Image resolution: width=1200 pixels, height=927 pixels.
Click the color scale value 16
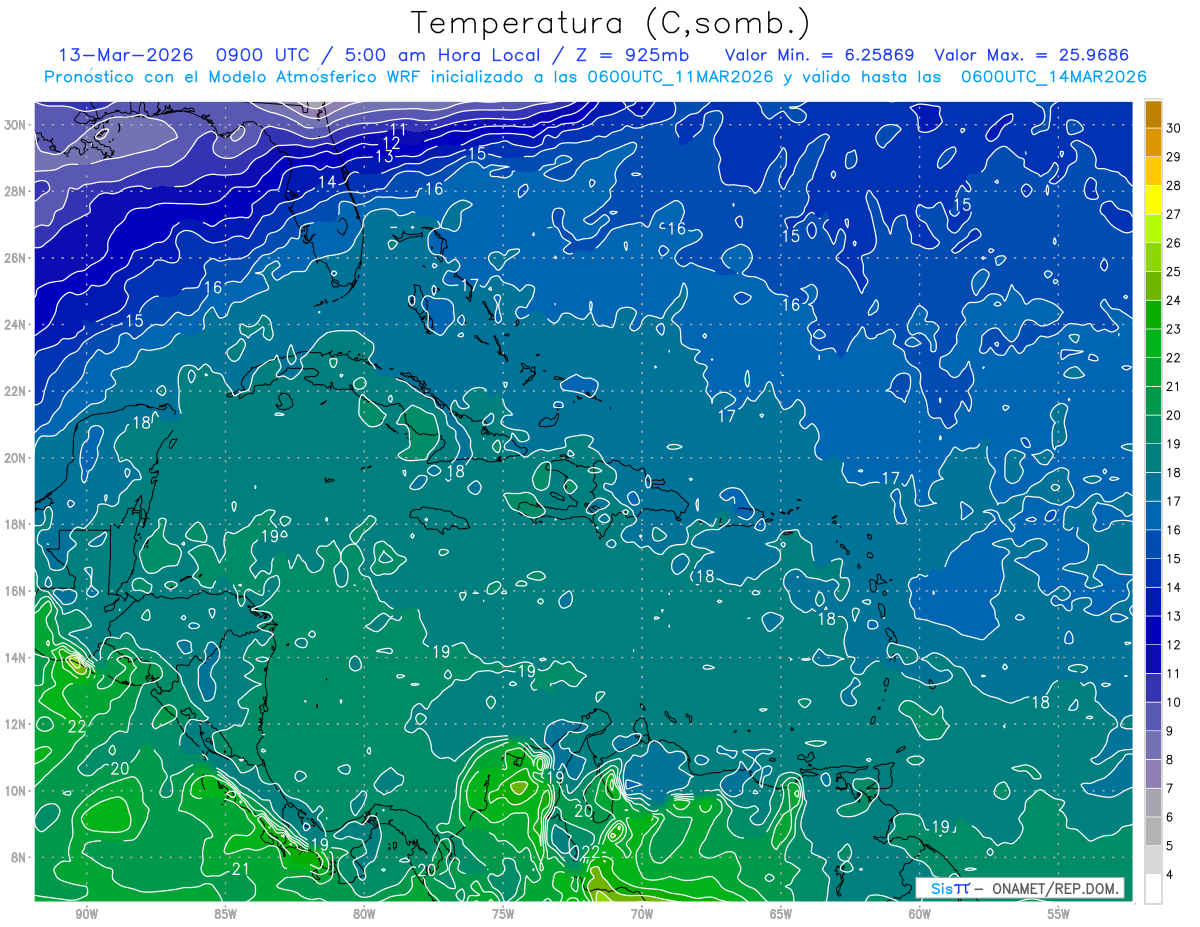pos(1175,530)
